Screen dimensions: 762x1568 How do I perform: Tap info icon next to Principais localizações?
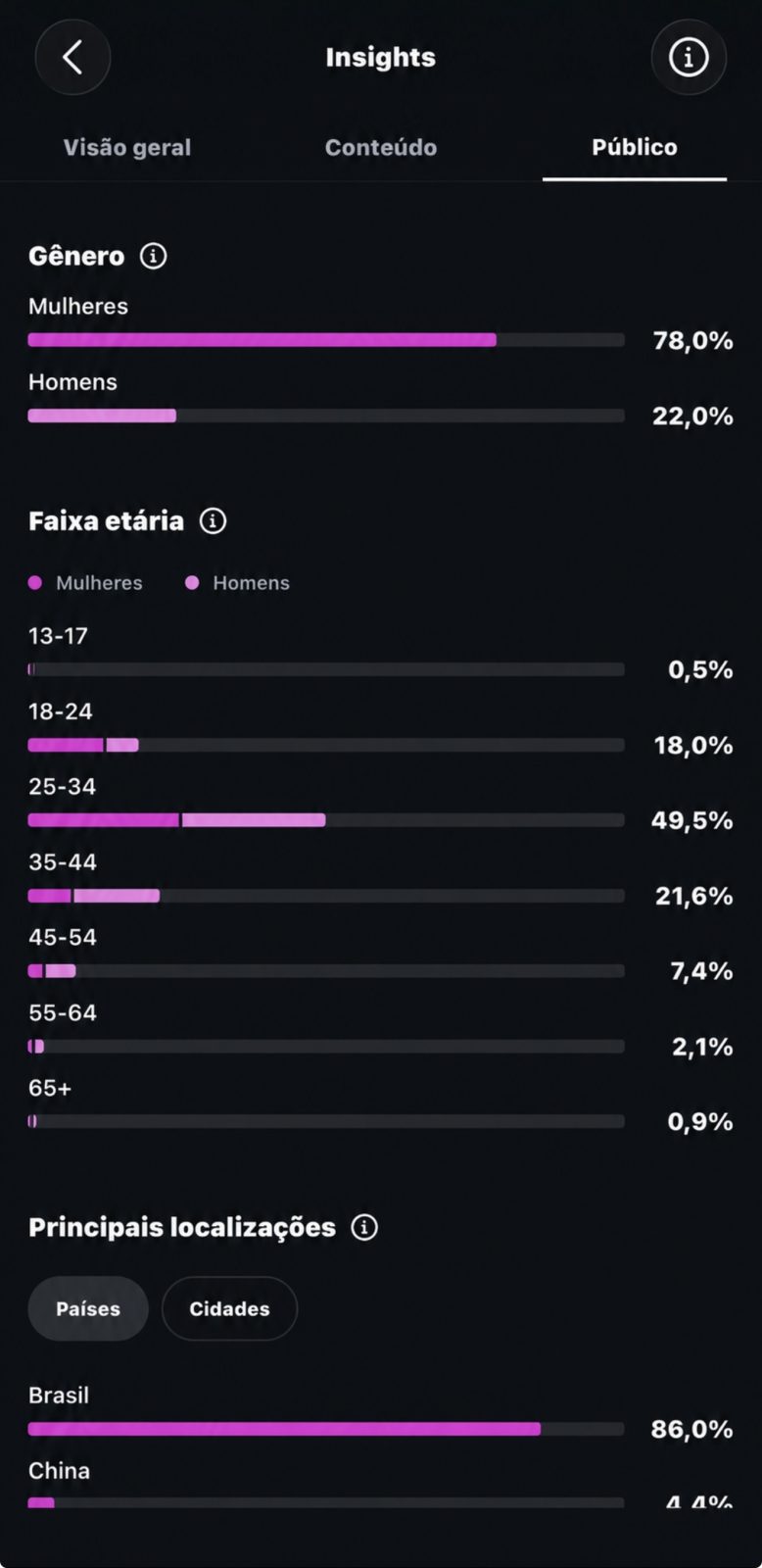coord(364,1227)
